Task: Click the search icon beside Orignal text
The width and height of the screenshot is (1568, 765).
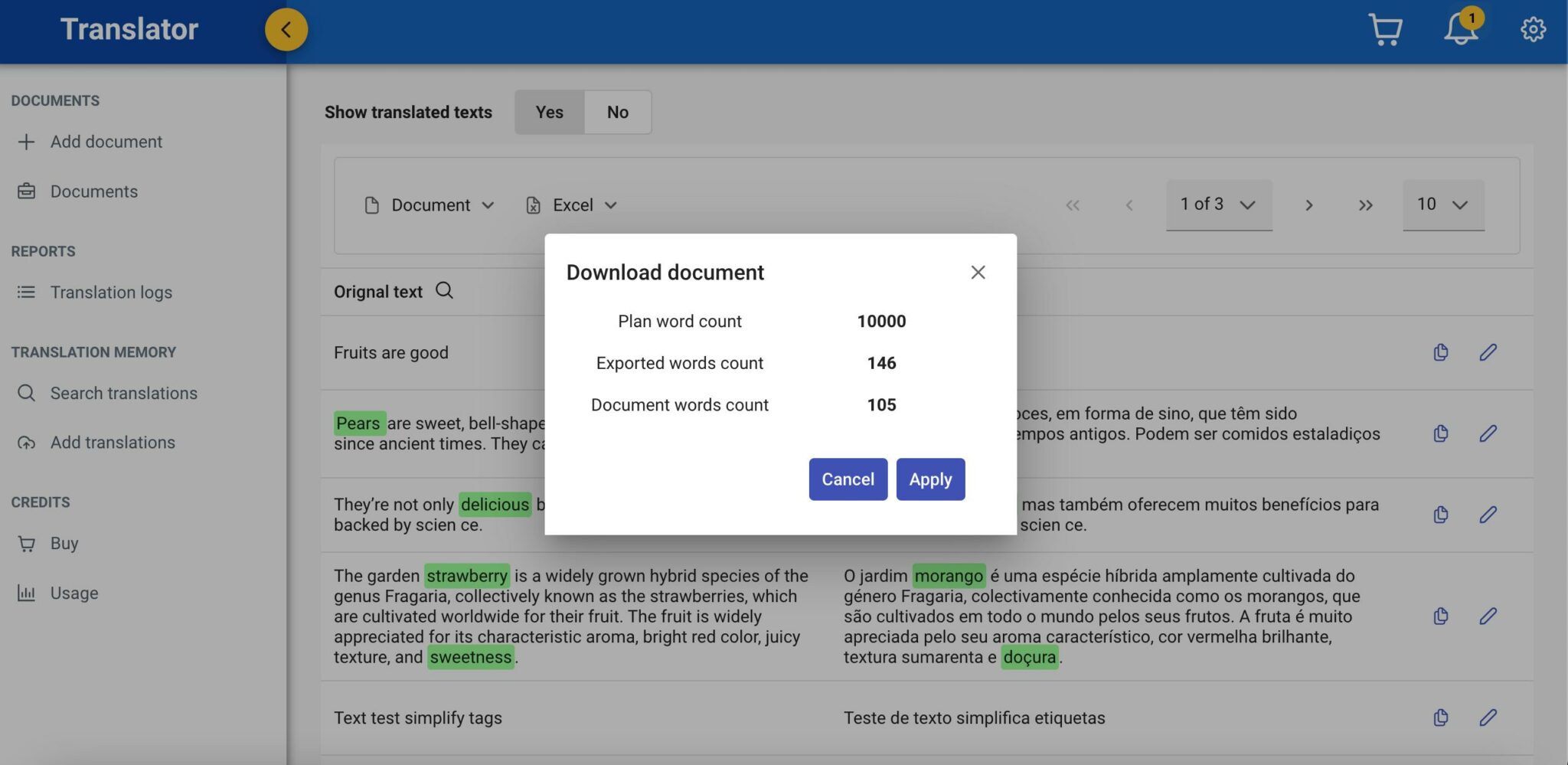Action: 444,291
